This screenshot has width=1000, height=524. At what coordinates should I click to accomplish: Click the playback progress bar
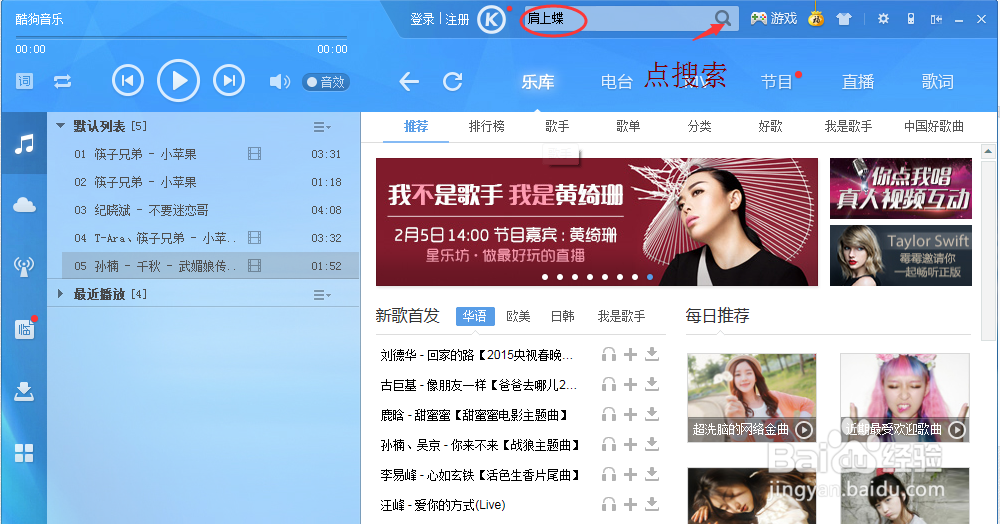(181, 37)
